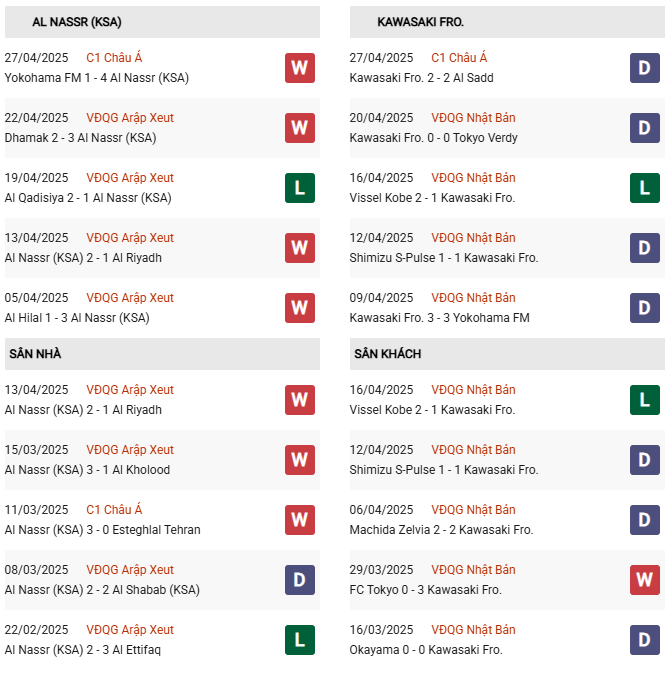The height and width of the screenshot is (681, 669).
Task: Open the AL NASSR (KSA) header tab
Action: click(77, 22)
